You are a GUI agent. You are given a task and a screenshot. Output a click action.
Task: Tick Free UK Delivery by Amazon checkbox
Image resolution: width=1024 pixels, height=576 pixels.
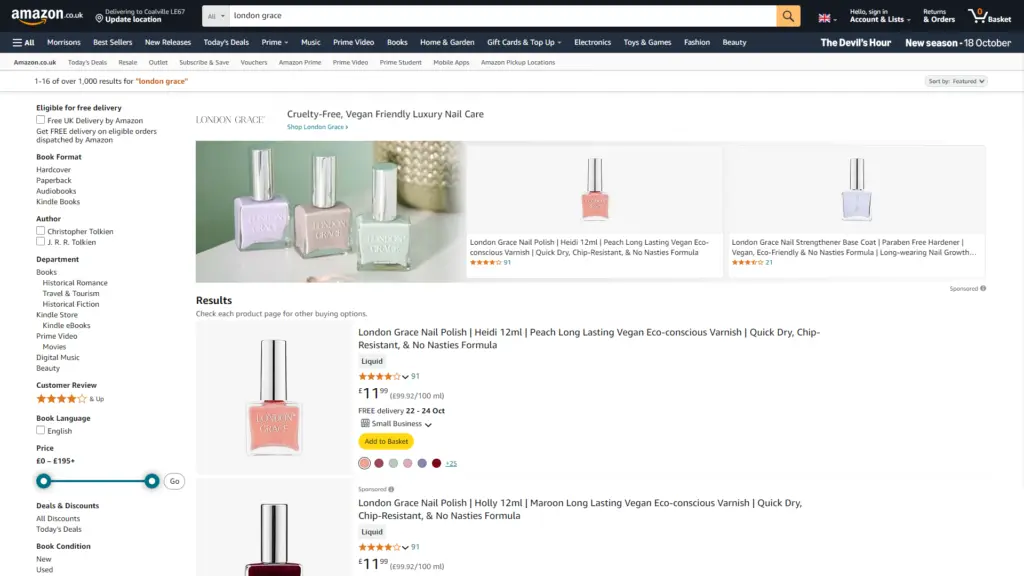pos(40,120)
